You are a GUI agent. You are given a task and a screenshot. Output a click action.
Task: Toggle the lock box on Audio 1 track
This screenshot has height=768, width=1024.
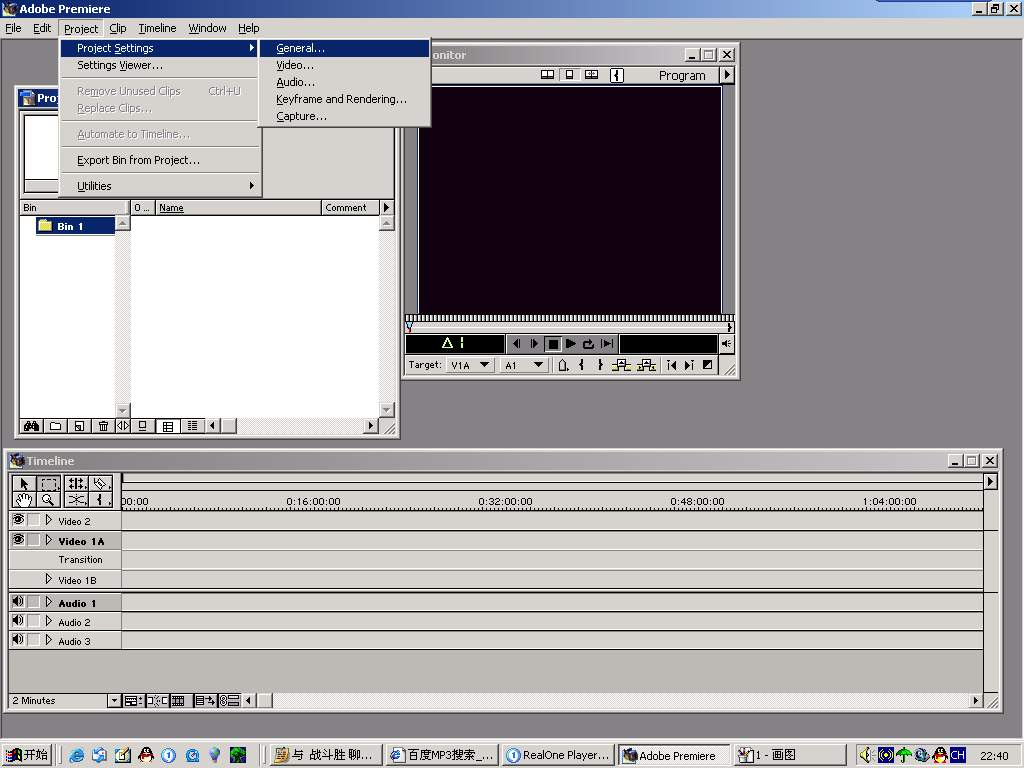34,601
